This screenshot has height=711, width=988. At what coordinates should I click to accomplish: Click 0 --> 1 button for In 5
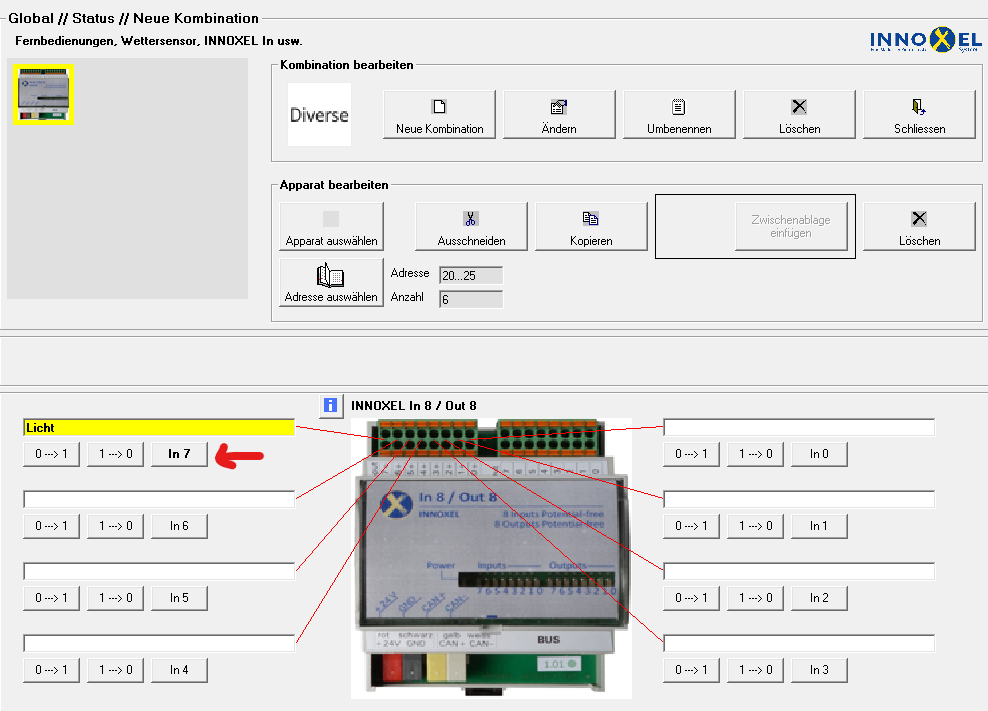[52, 598]
